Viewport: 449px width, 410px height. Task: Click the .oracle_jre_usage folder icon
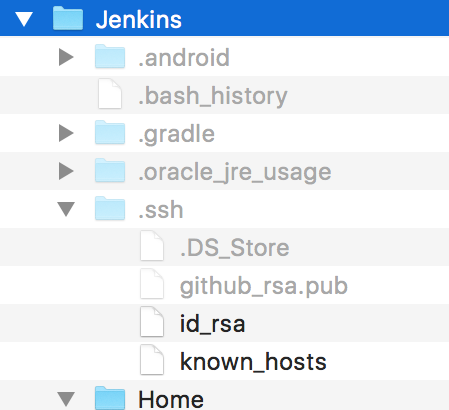(x=110, y=170)
